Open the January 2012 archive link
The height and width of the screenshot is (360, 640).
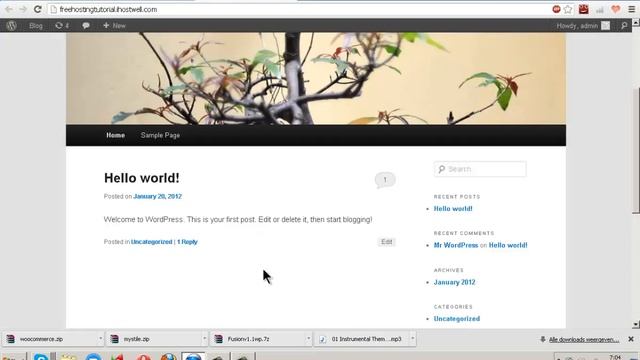click(x=455, y=282)
